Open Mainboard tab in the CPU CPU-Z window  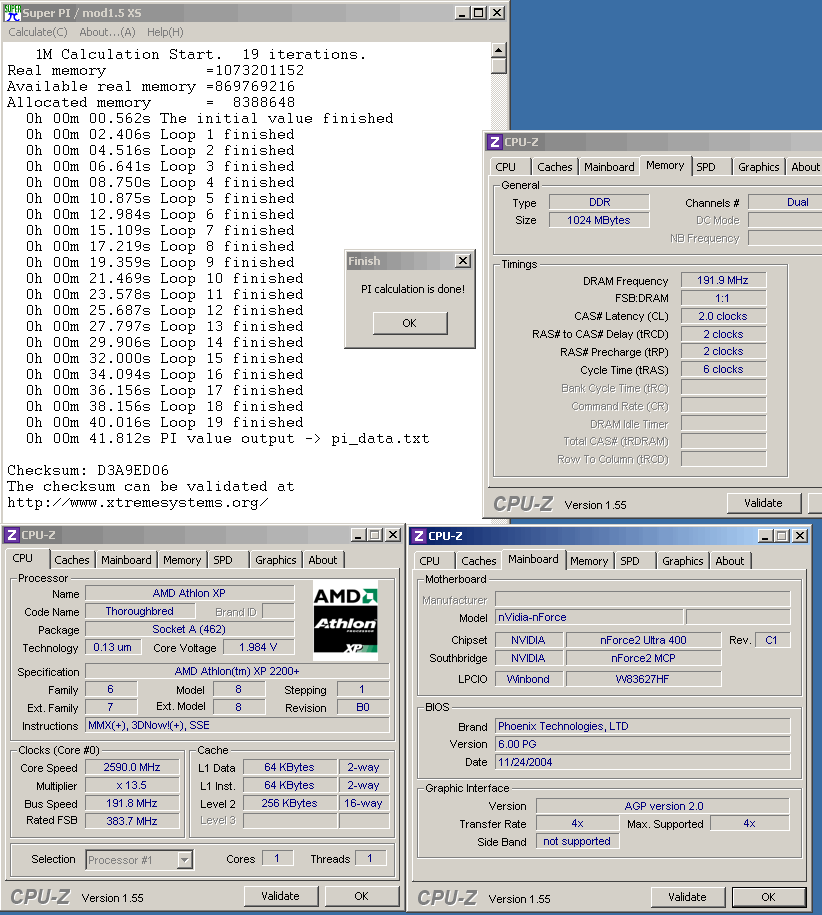point(126,560)
